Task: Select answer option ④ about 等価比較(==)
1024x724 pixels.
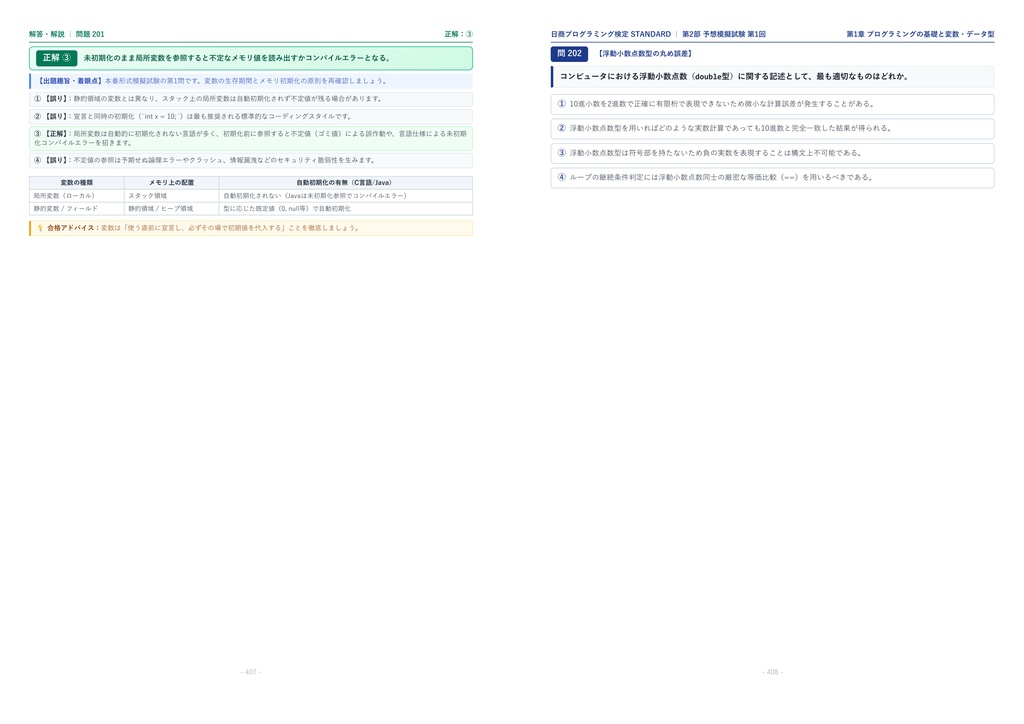Action: pyautogui.click(x=772, y=178)
